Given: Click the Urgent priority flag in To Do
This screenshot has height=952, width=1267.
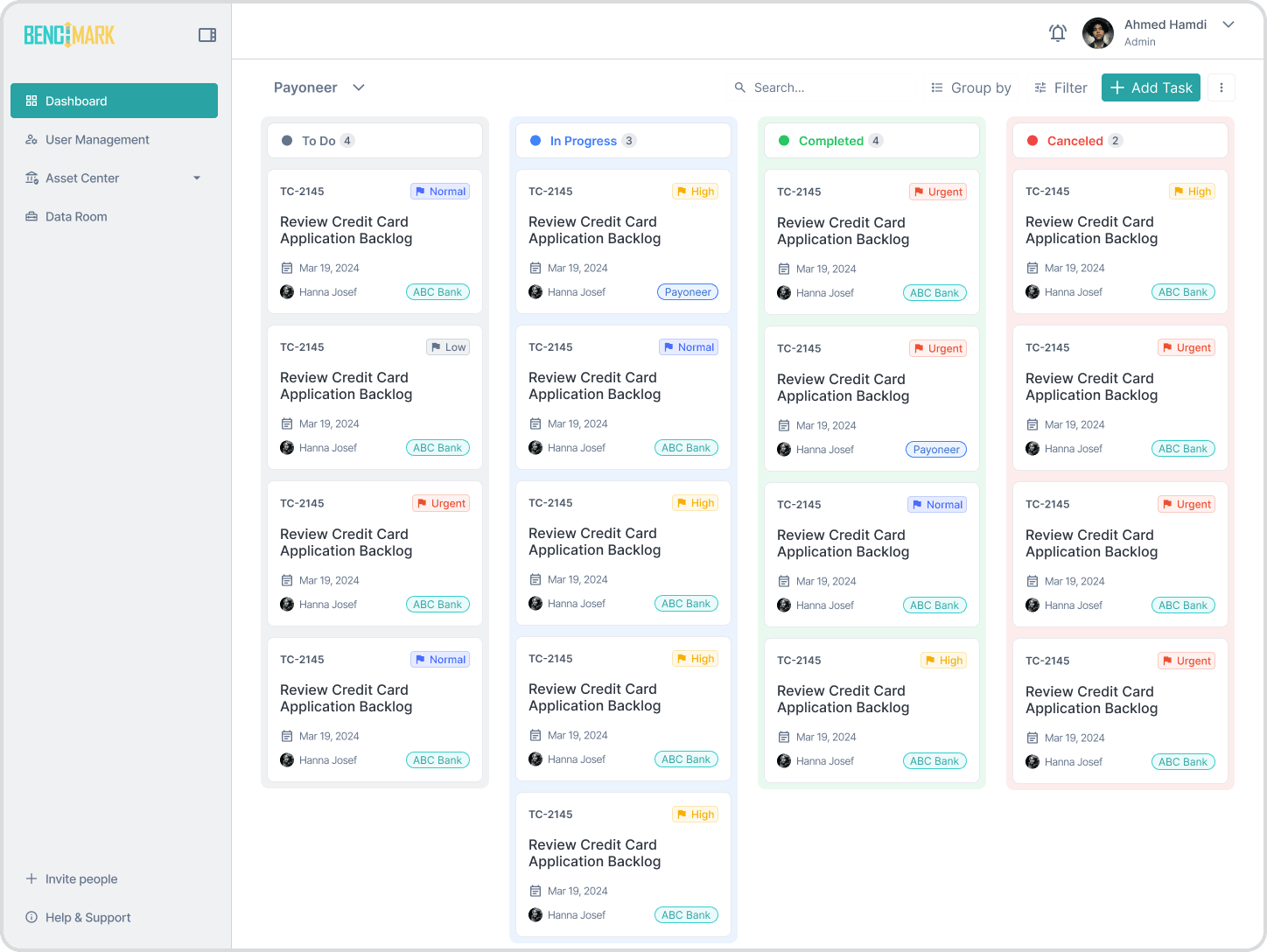Looking at the screenshot, I should pyautogui.click(x=441, y=503).
